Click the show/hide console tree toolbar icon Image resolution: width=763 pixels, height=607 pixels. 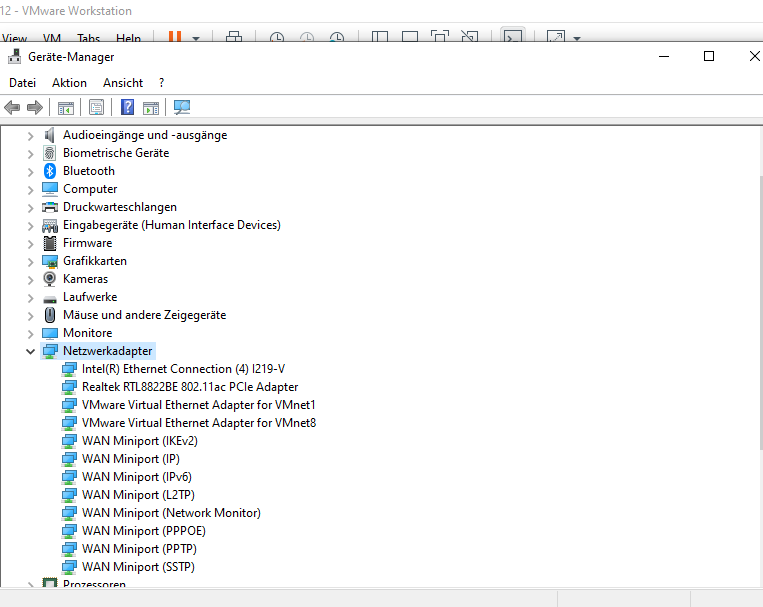tap(66, 108)
